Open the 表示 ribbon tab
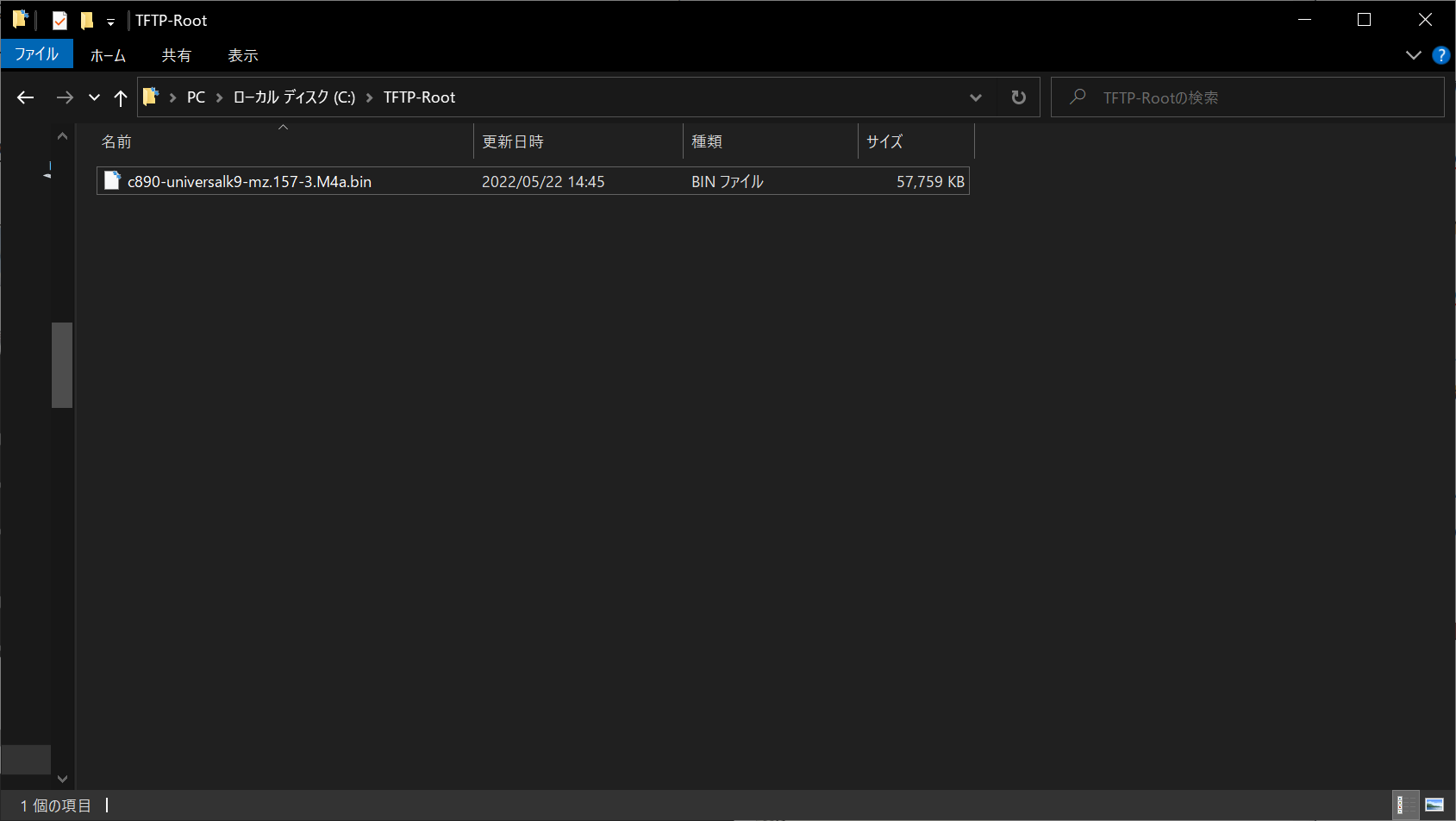This screenshot has width=1456, height=821. 243,55
